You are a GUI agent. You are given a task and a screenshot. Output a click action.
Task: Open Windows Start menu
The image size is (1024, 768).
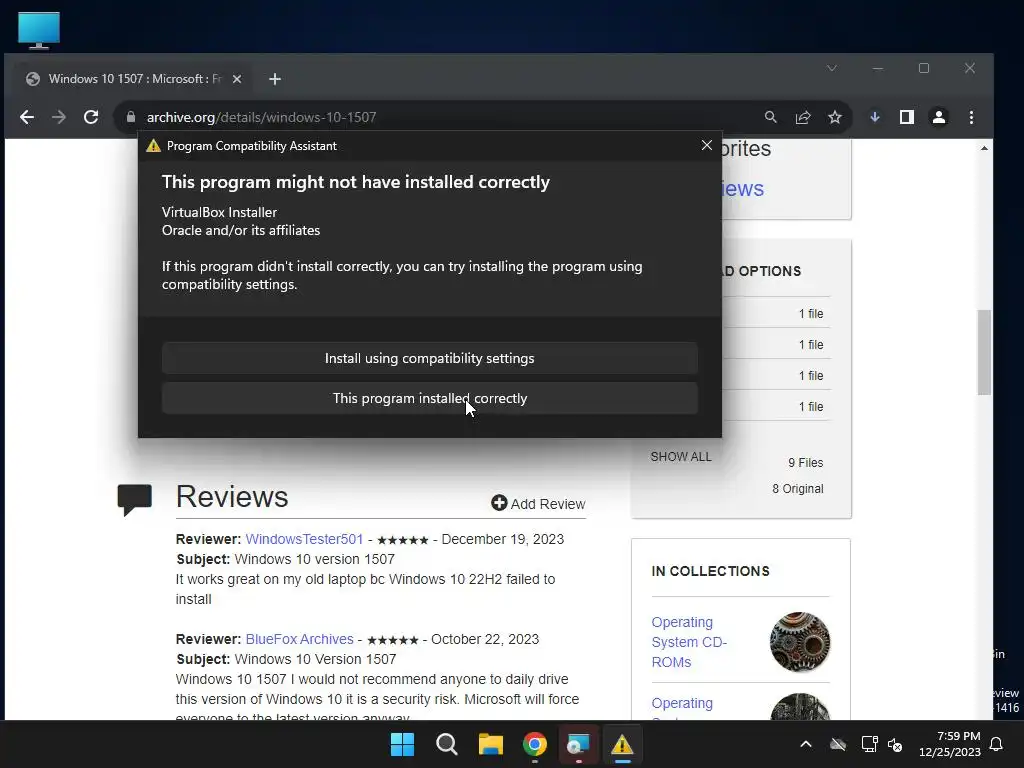[x=402, y=744]
